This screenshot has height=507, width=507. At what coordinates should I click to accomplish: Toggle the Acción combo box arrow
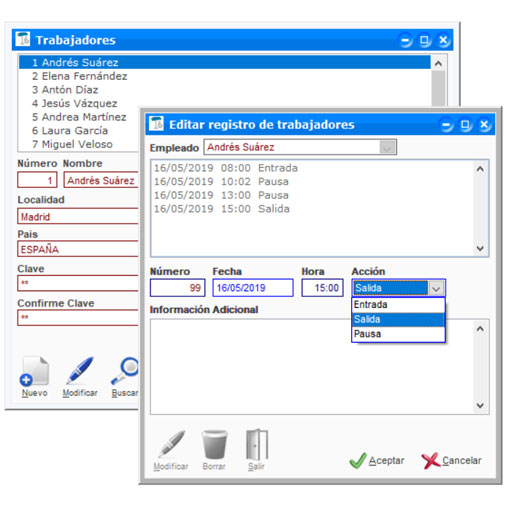point(436,288)
